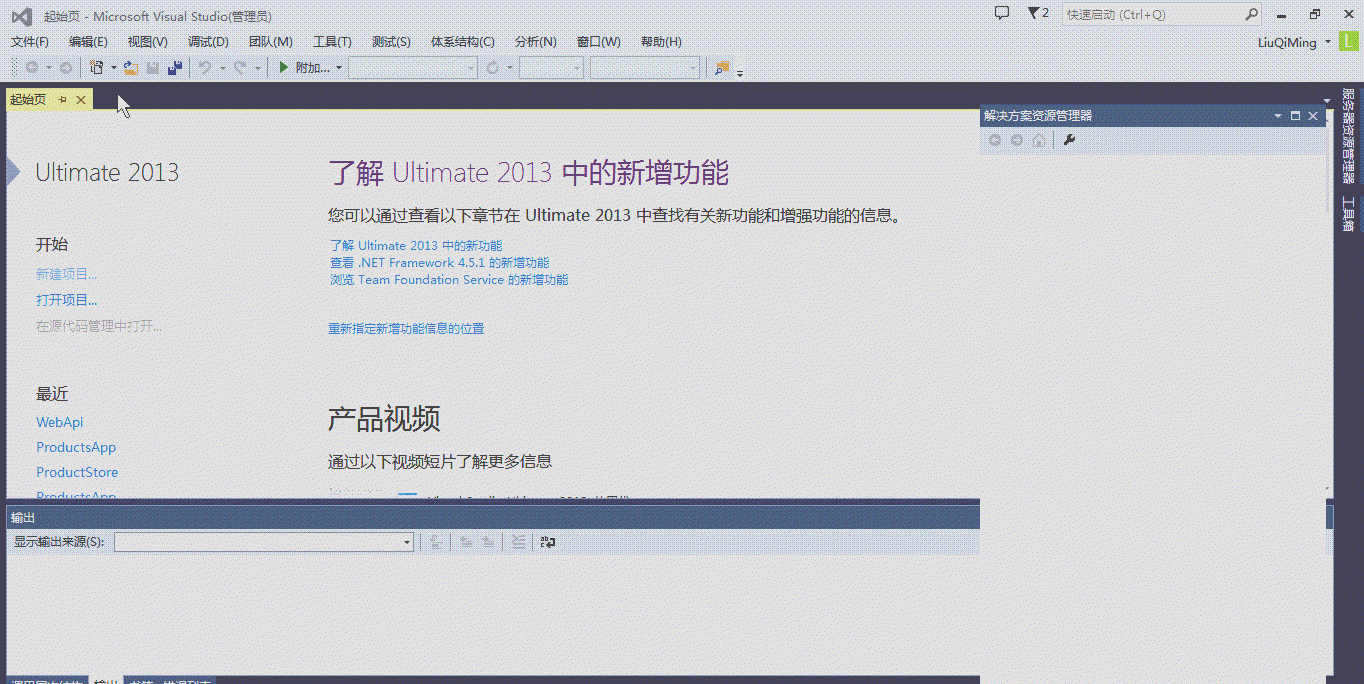The image size is (1364, 684).
Task: Click Solution Explorer Forward arrow icon
Action: pos(1017,140)
